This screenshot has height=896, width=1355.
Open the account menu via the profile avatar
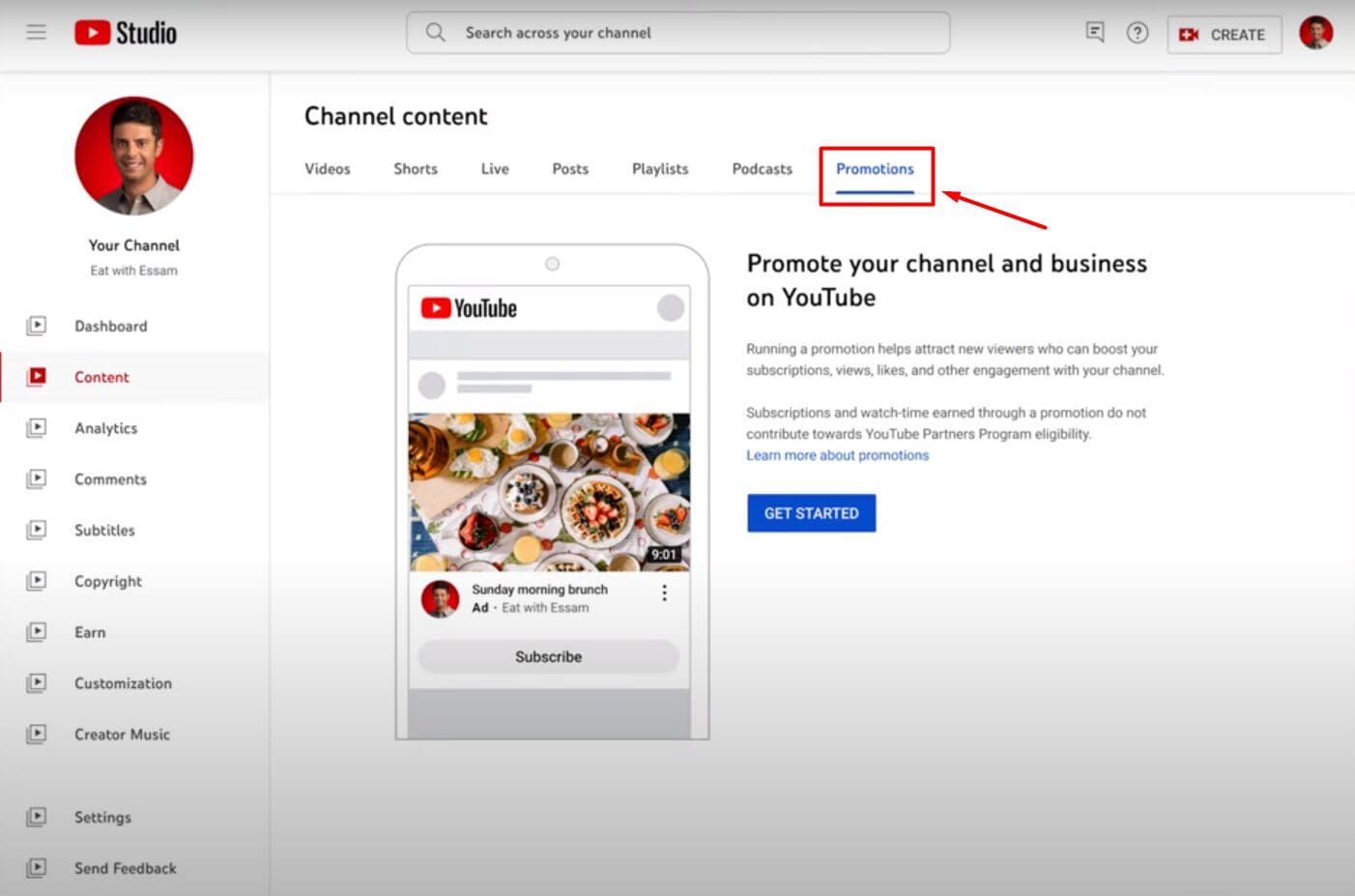(x=1315, y=30)
